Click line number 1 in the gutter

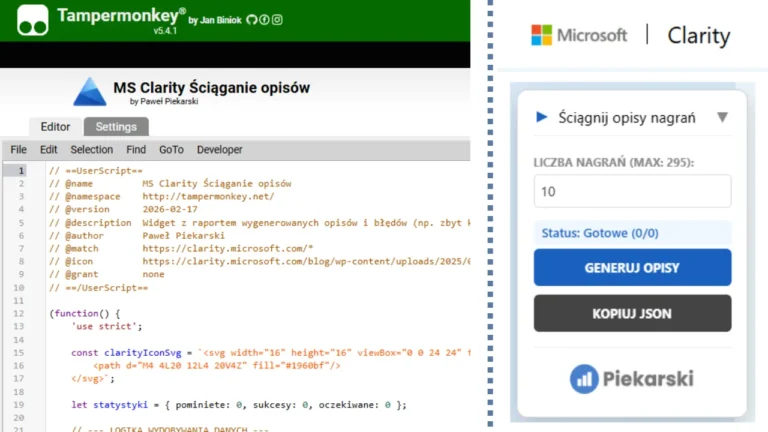point(21,171)
